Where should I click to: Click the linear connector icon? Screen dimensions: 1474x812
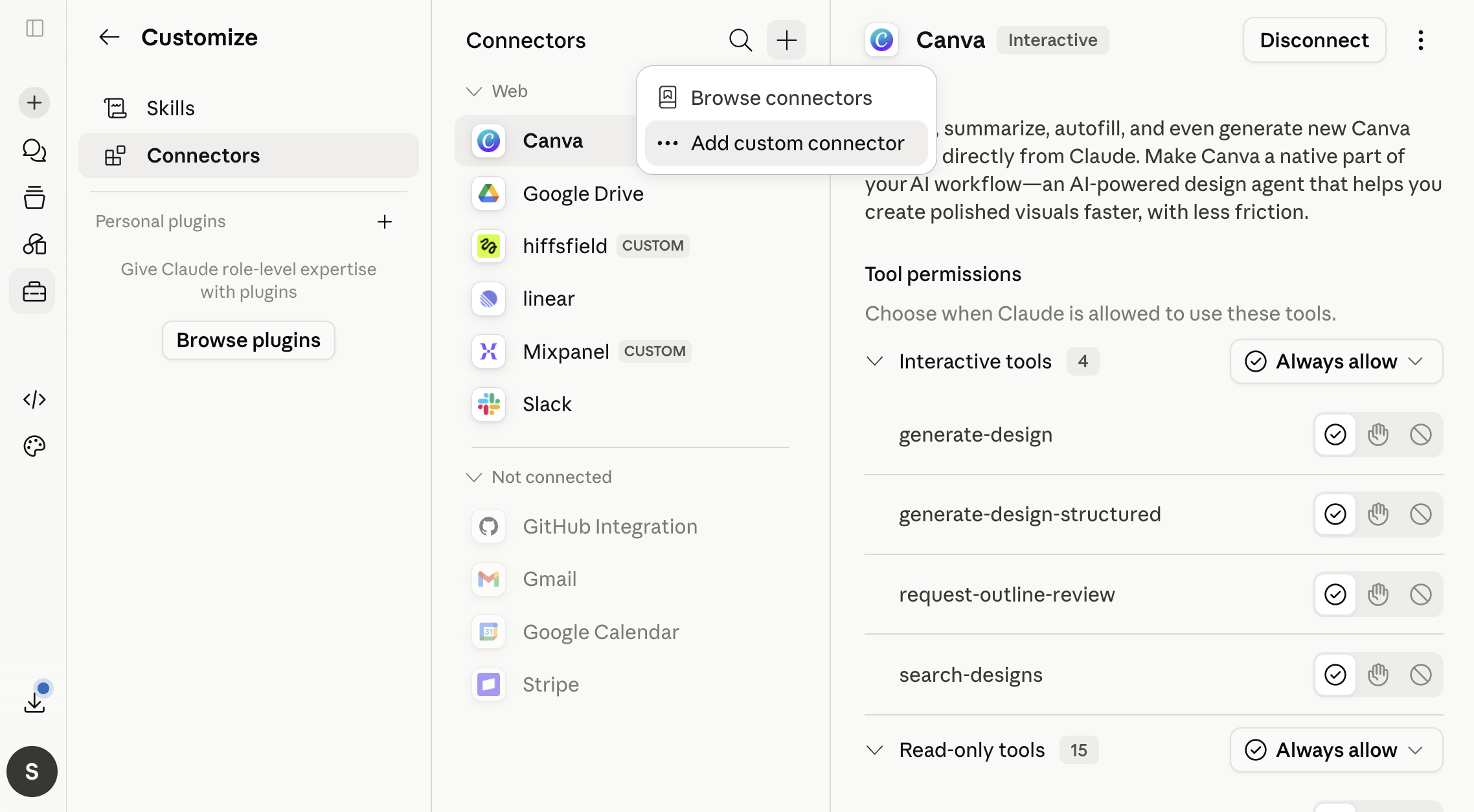pos(488,299)
